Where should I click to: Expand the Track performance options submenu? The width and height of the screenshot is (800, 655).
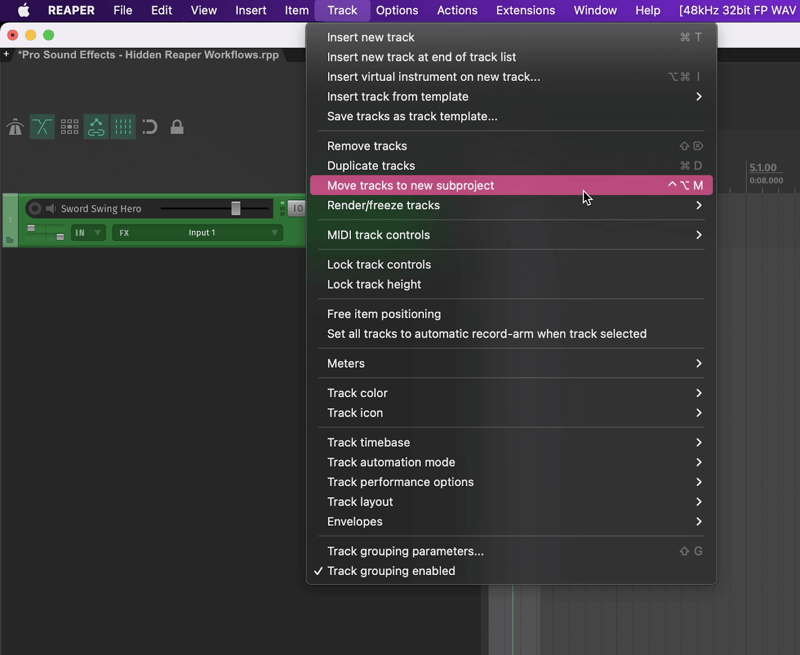point(511,482)
